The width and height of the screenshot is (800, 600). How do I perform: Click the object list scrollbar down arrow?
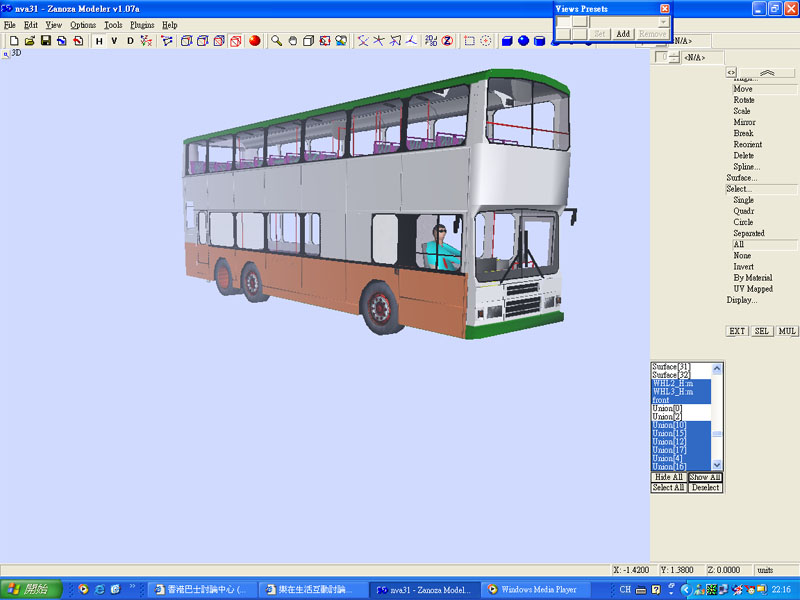[717, 466]
